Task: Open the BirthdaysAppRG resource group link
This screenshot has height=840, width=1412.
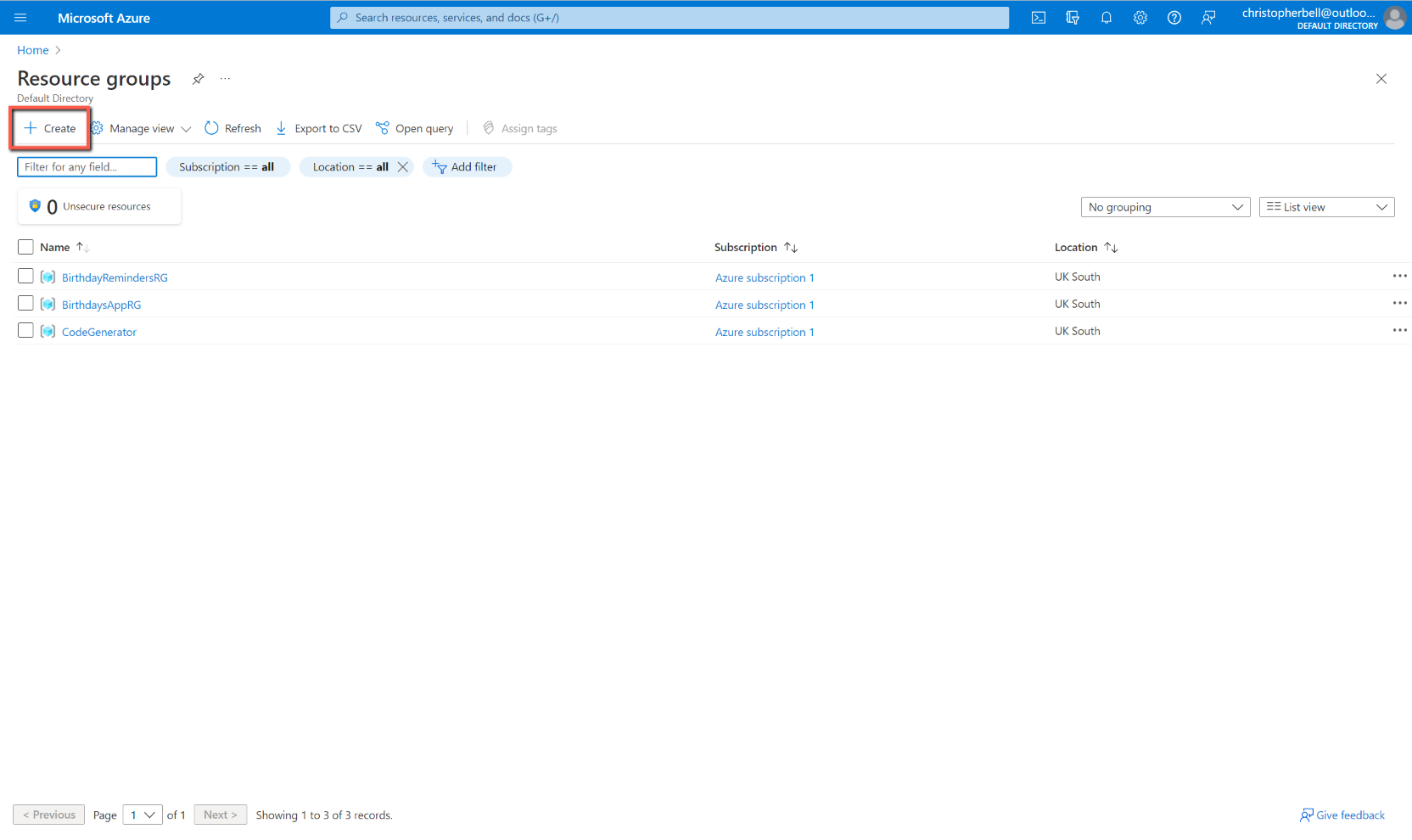Action: tap(101, 305)
